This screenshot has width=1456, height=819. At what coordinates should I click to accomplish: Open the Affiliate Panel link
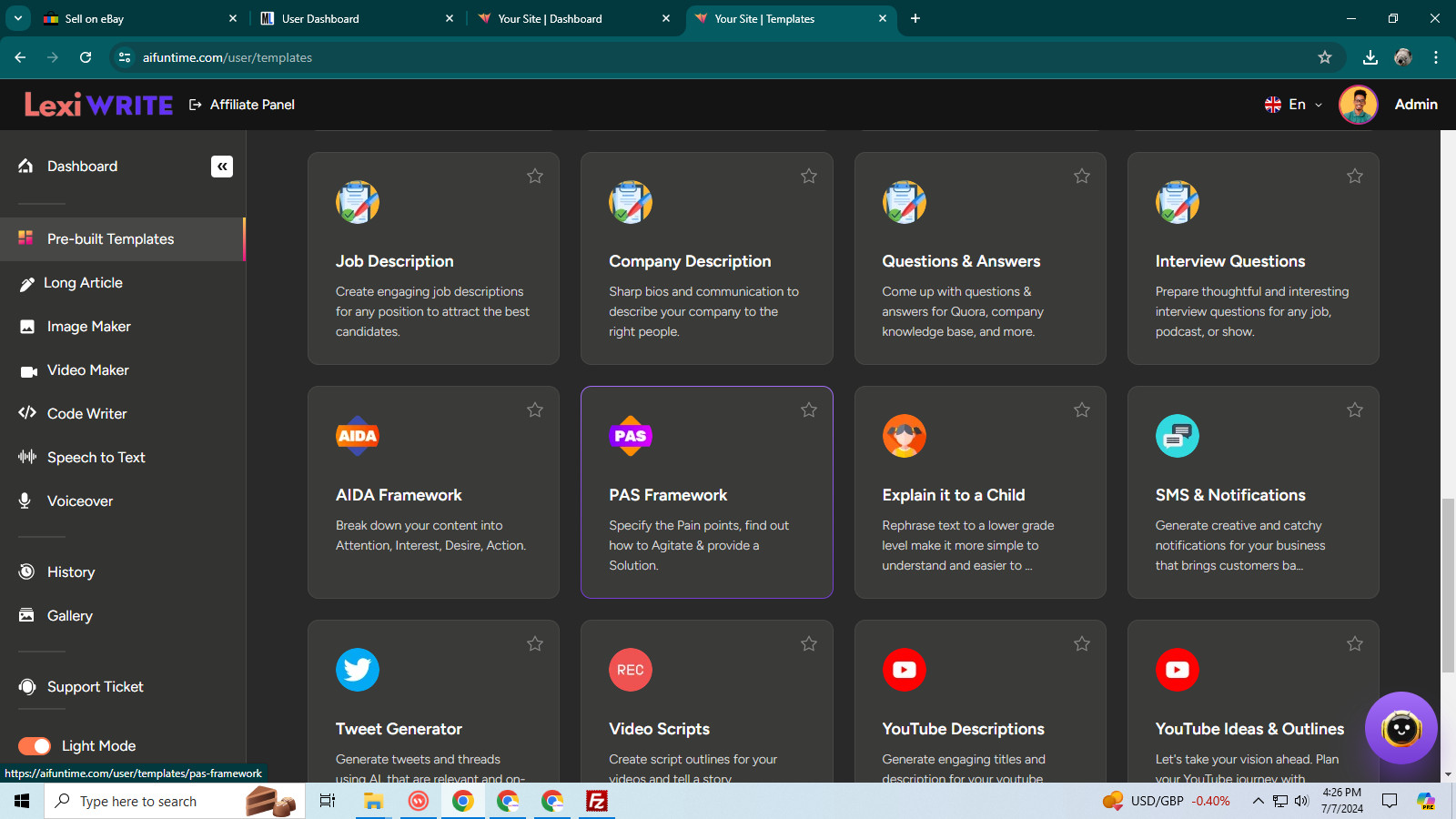(x=242, y=105)
